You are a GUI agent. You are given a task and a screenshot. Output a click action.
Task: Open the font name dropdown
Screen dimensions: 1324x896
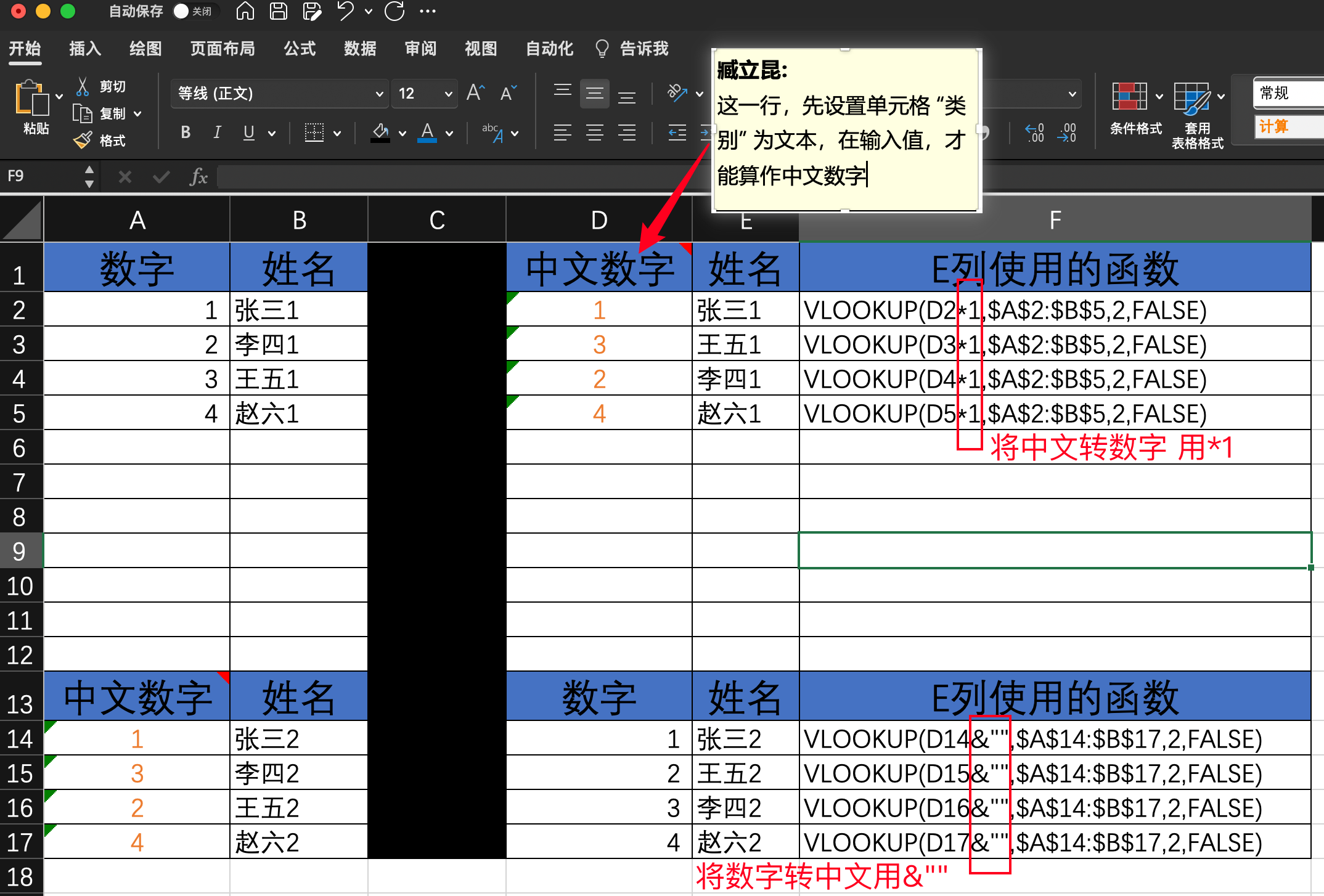coord(379,94)
